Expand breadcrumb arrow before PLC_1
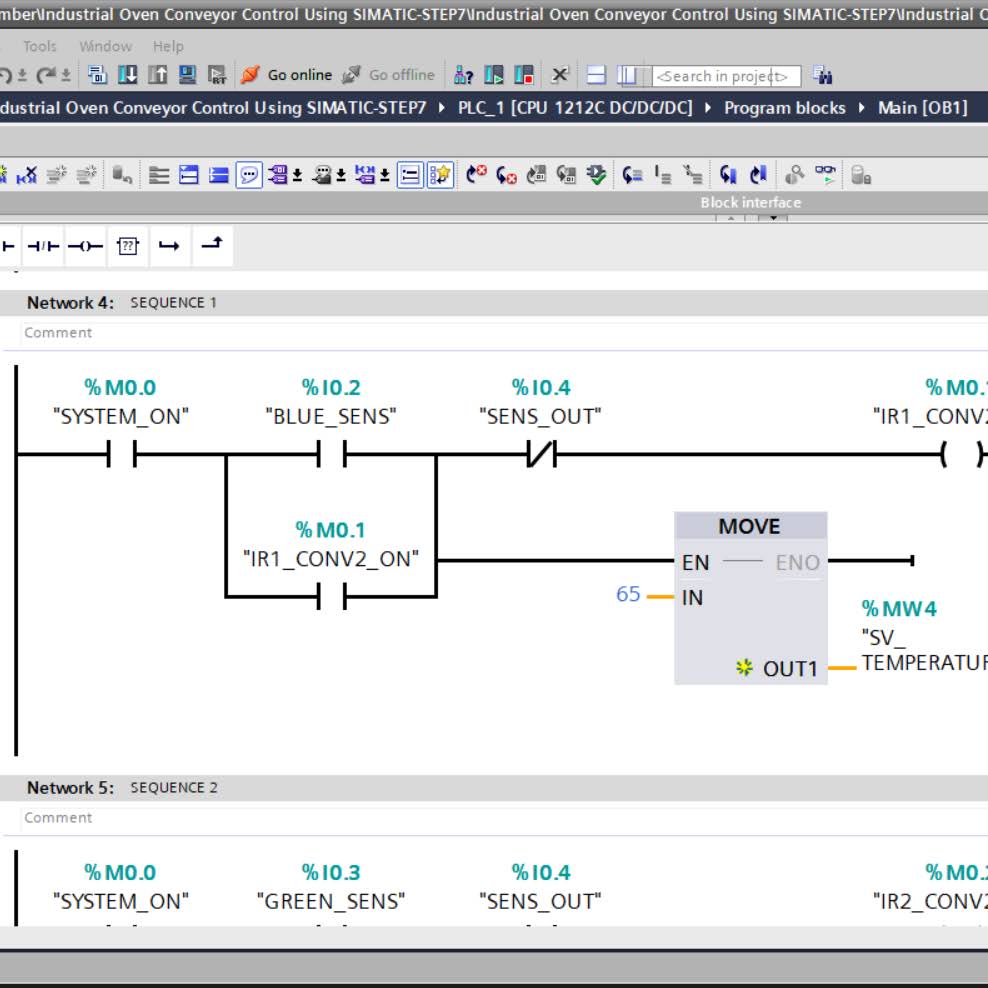The image size is (988, 988). point(442,108)
